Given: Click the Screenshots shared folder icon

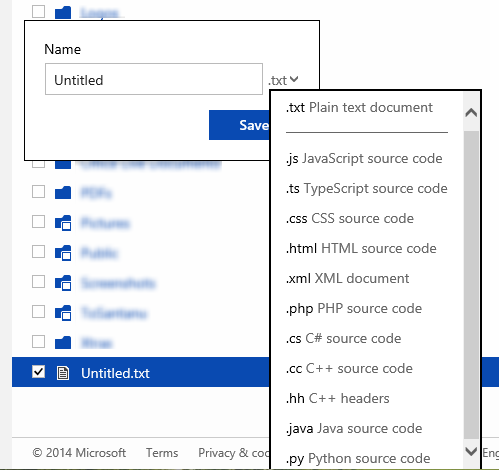Looking at the screenshot, I should 63,282.
